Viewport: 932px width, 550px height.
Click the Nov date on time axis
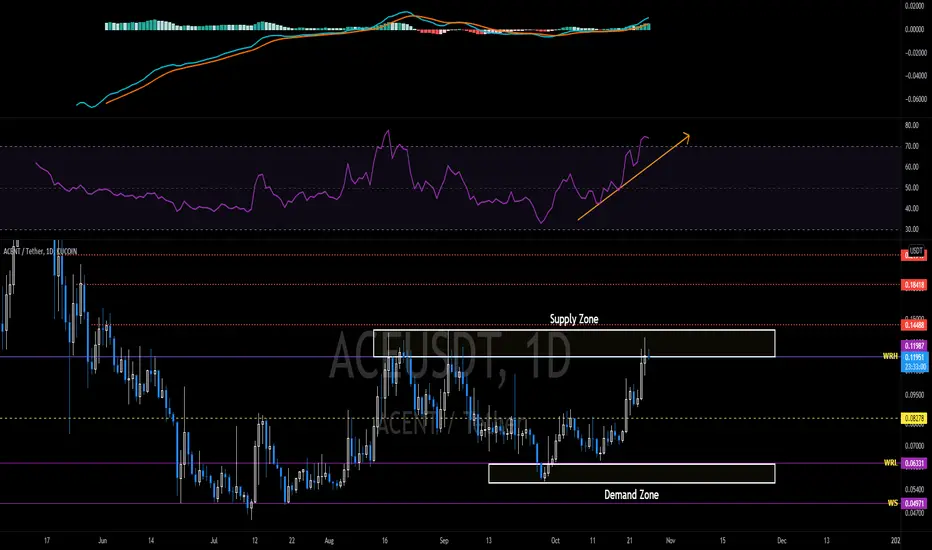[x=670, y=540]
